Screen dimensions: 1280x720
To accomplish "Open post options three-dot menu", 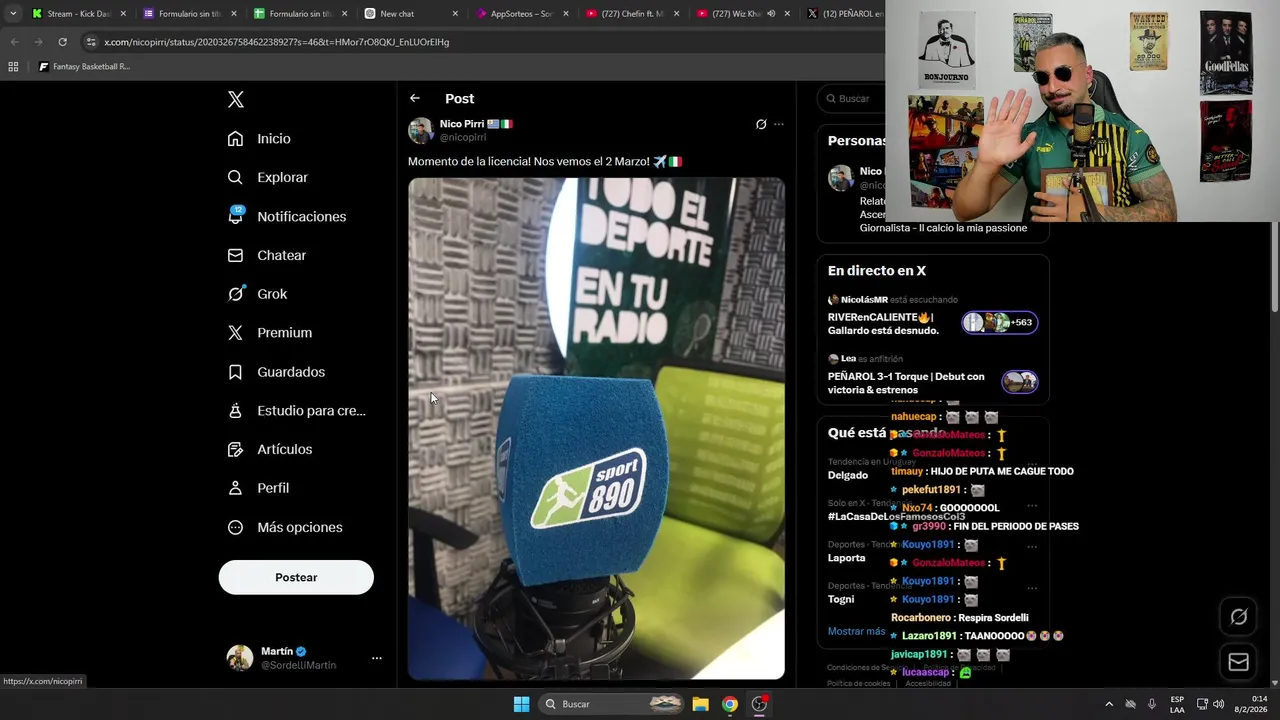I will (x=779, y=124).
